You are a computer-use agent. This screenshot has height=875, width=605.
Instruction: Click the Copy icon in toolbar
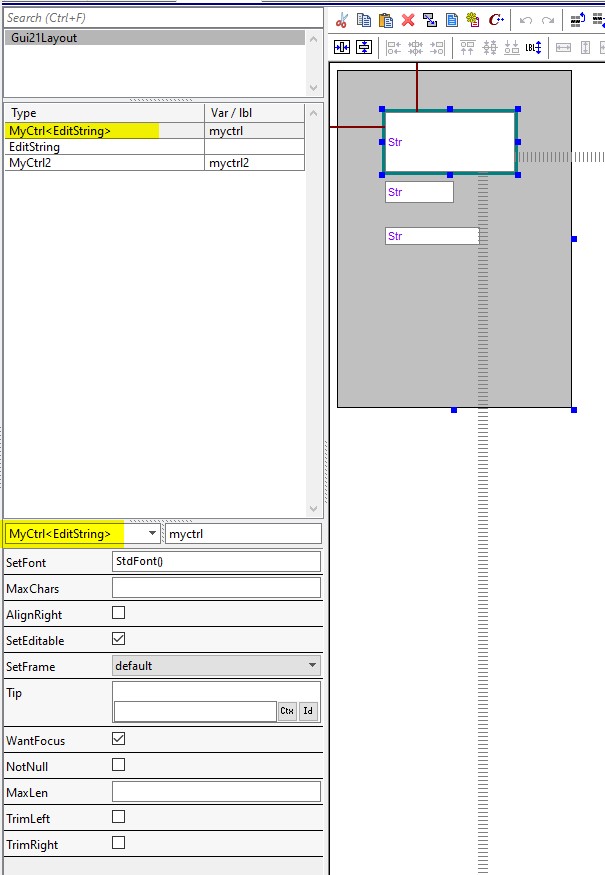click(x=364, y=20)
